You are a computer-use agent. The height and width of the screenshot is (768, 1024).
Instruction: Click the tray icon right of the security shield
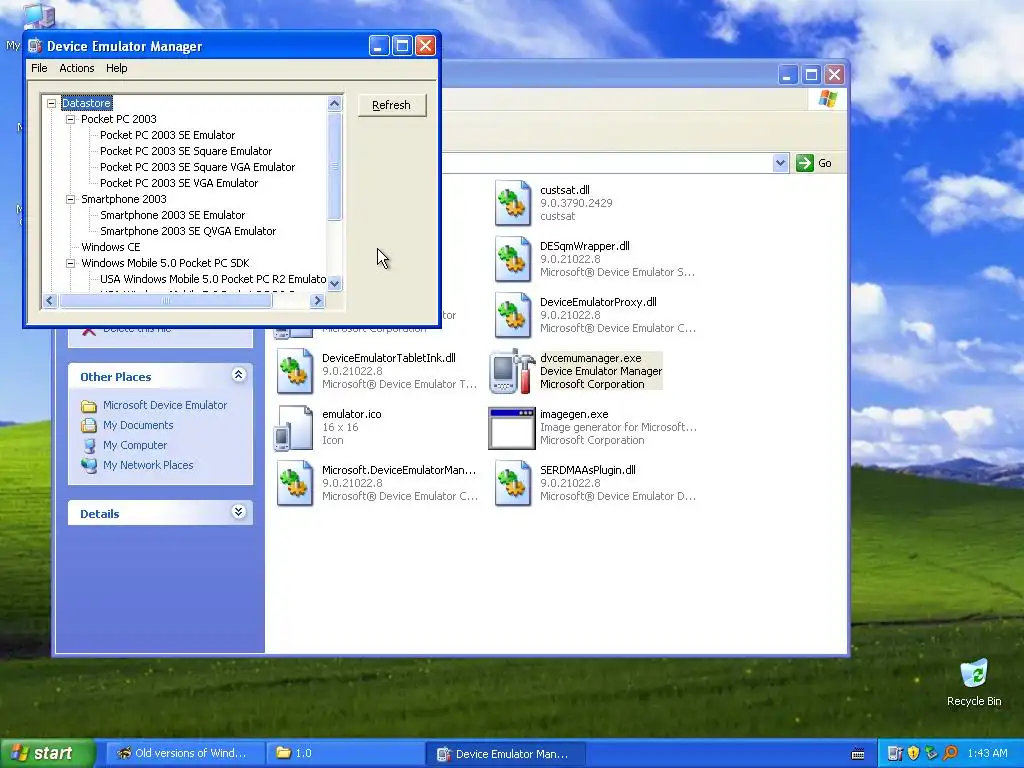click(x=931, y=753)
